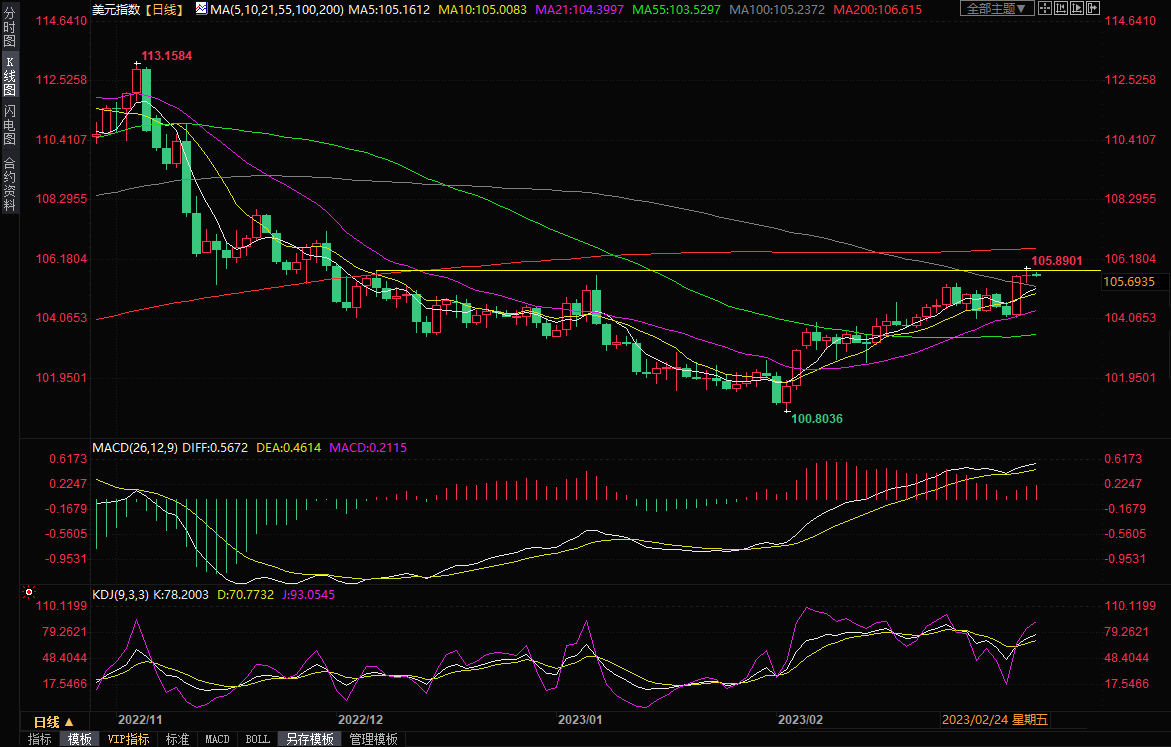
Task: Open the 合约资料 side tab
Action: click(9, 184)
